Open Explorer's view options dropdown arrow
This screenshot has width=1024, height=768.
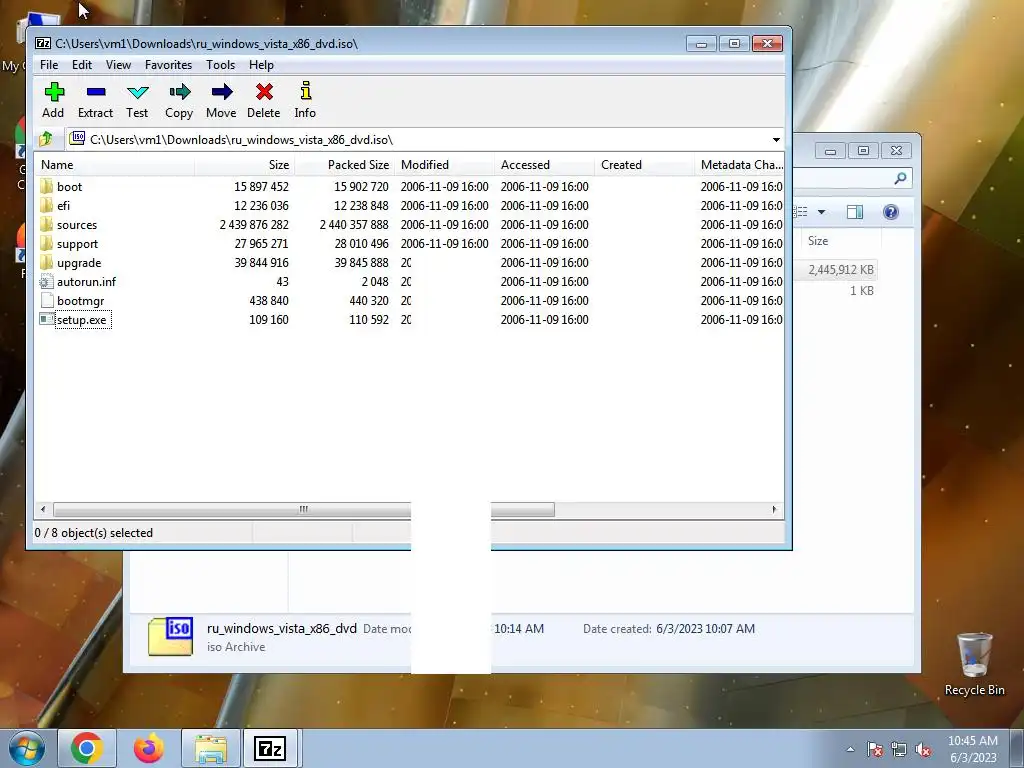pos(822,212)
